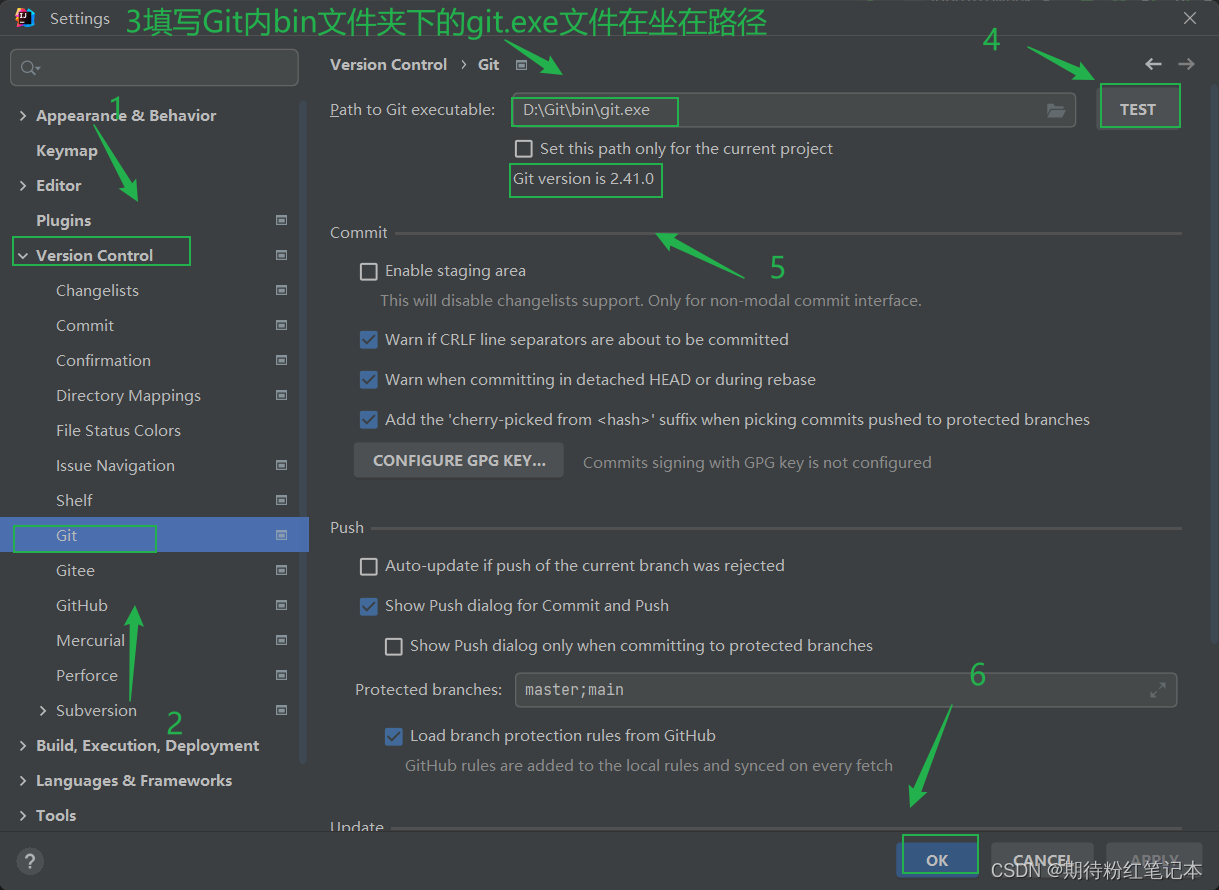Toggle cherry-picked suffix checkbox
The image size is (1219, 890).
click(x=368, y=420)
